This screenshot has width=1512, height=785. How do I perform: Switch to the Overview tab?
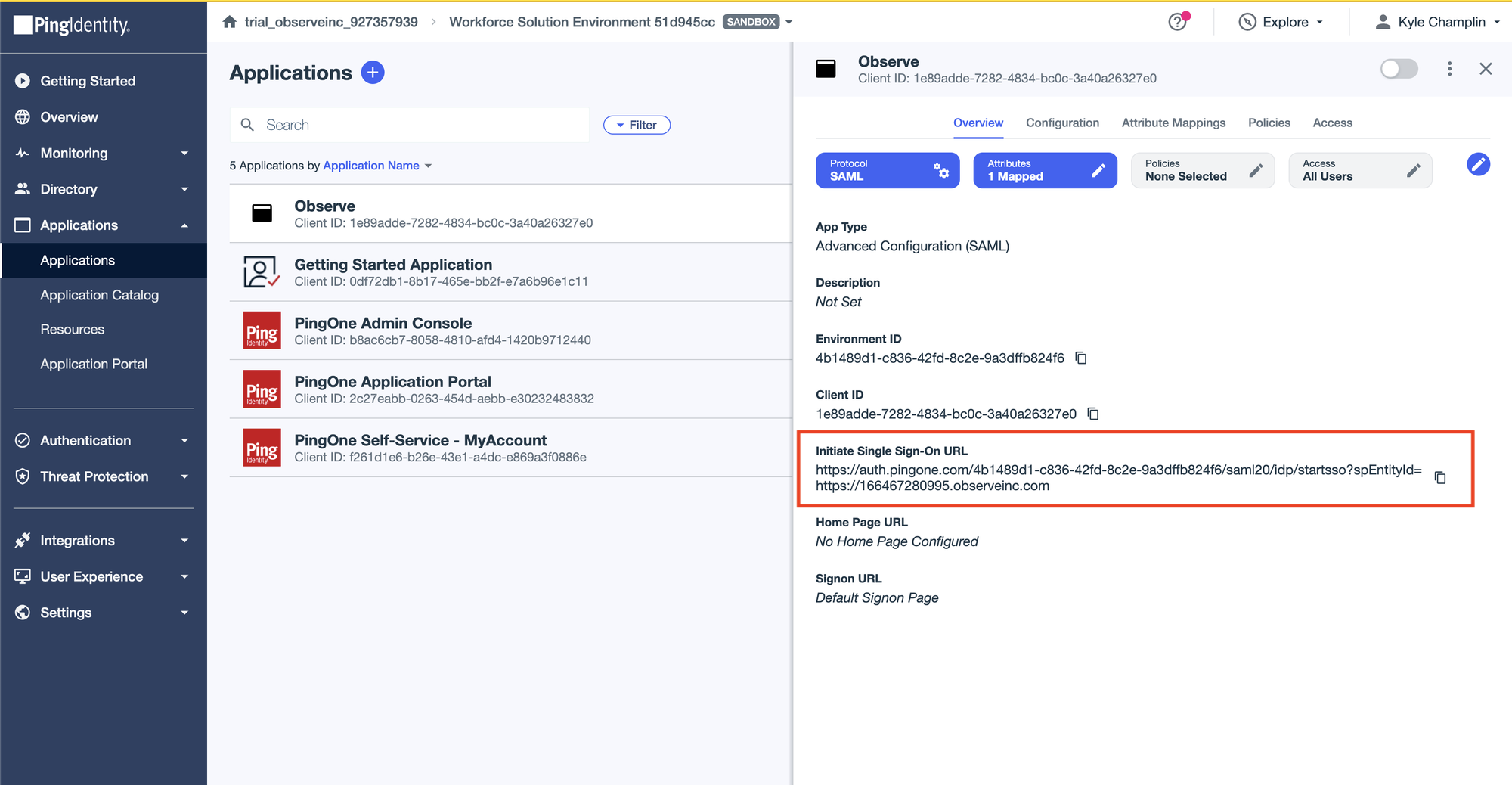click(978, 123)
